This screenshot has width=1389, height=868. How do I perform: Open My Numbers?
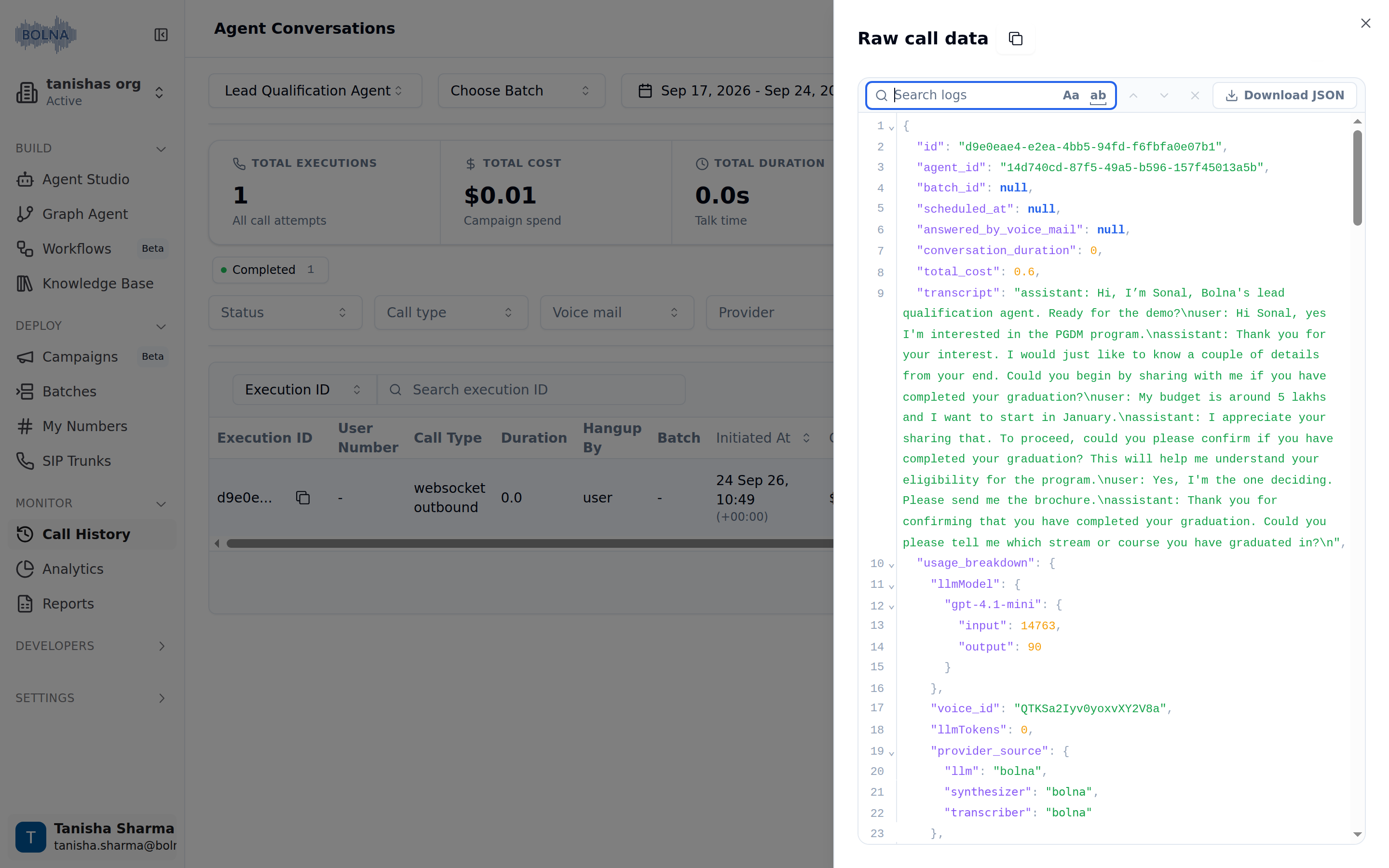(x=93, y=426)
